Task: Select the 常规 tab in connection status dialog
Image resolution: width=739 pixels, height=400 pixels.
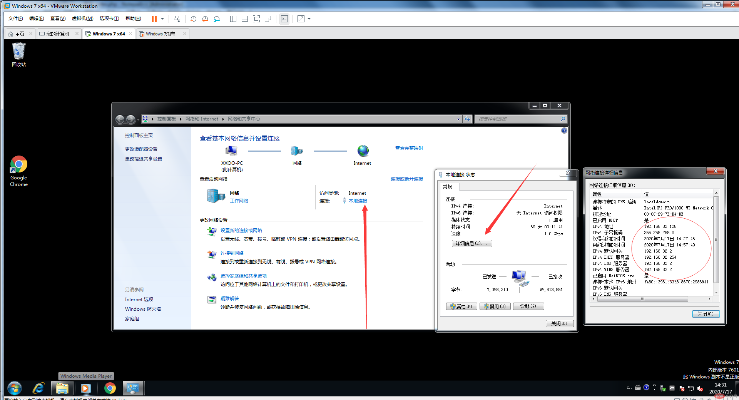Action: point(448,187)
